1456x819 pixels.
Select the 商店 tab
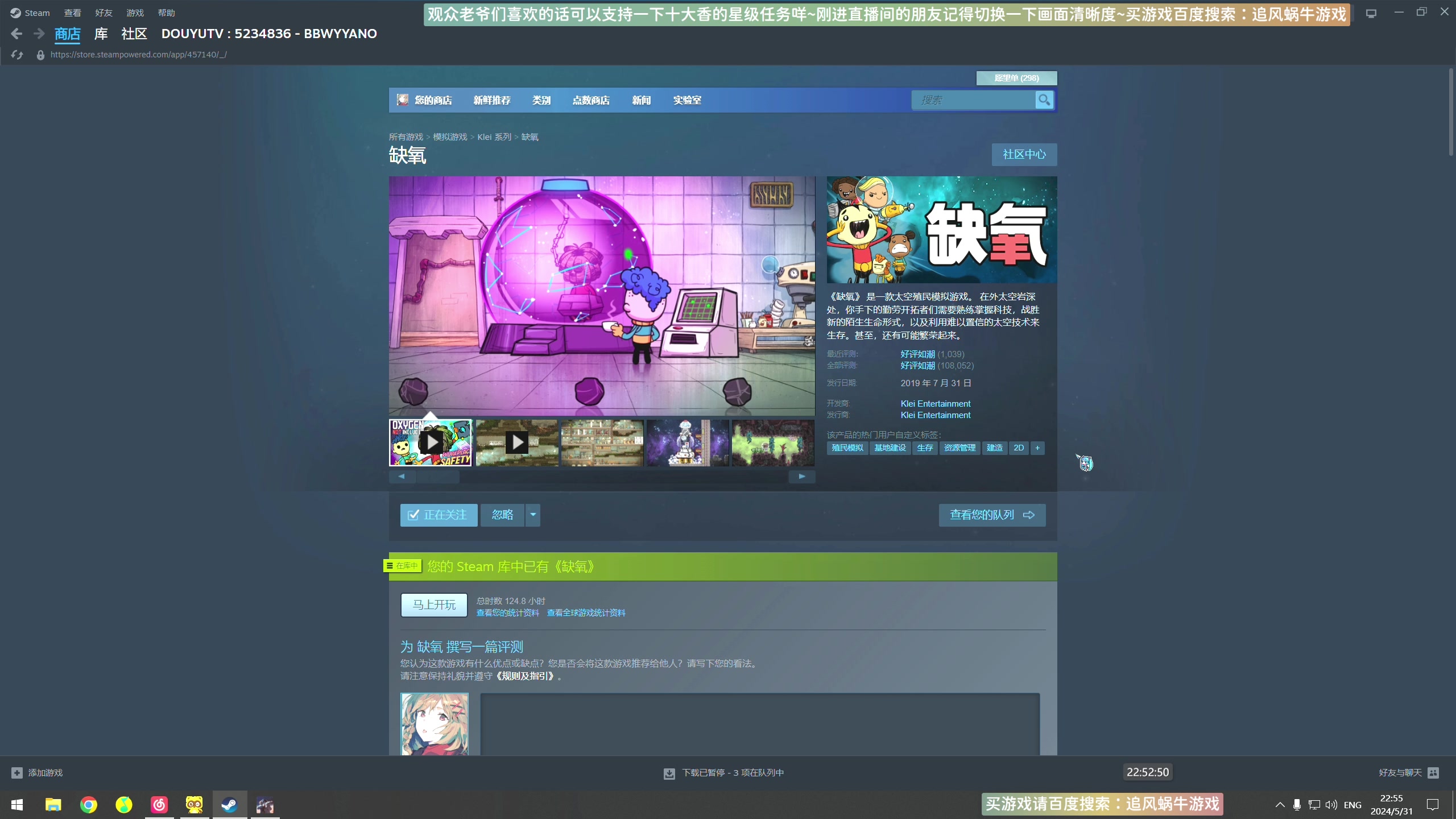[x=67, y=34]
